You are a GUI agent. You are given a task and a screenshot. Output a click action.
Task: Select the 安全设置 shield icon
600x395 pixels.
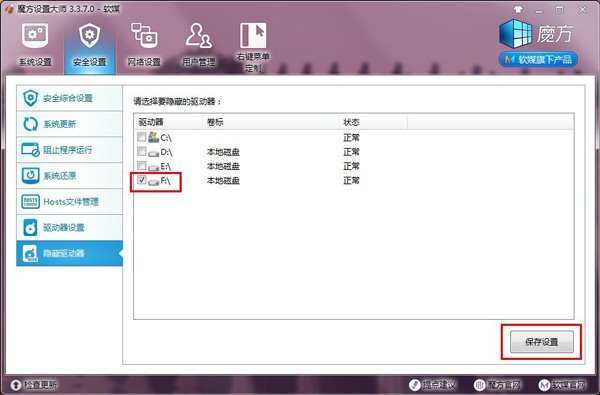coord(89,36)
